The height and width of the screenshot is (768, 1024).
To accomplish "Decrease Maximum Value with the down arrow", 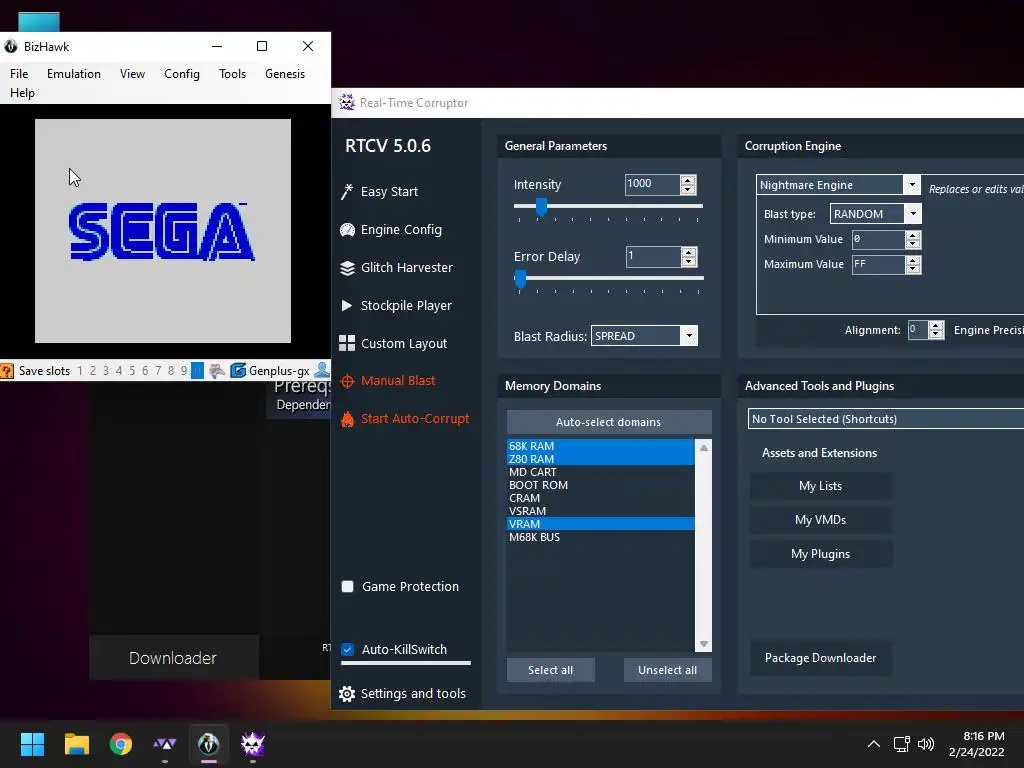I will [x=913, y=269].
